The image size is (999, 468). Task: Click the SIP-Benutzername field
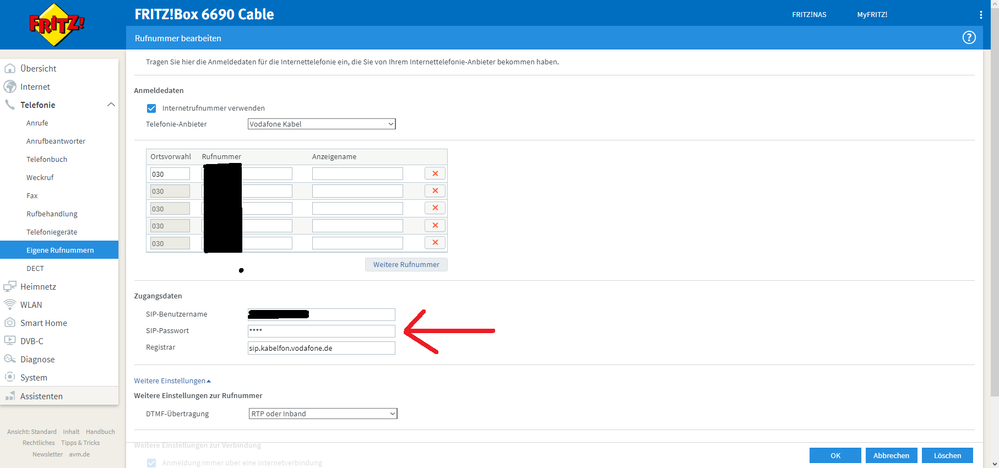click(x=321, y=315)
